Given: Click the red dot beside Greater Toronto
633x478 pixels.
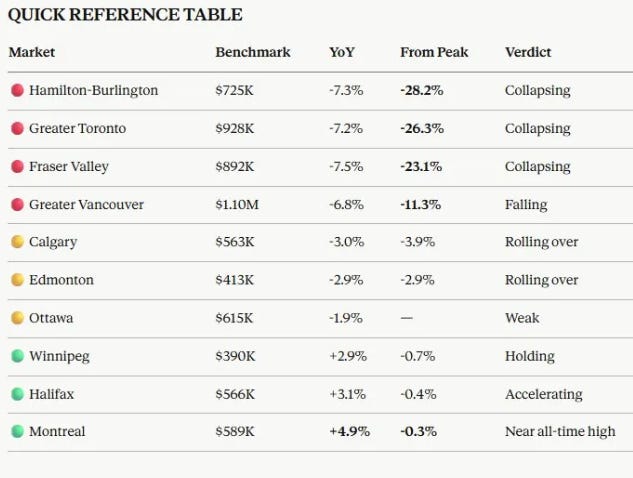Looking at the screenshot, I should (17, 128).
